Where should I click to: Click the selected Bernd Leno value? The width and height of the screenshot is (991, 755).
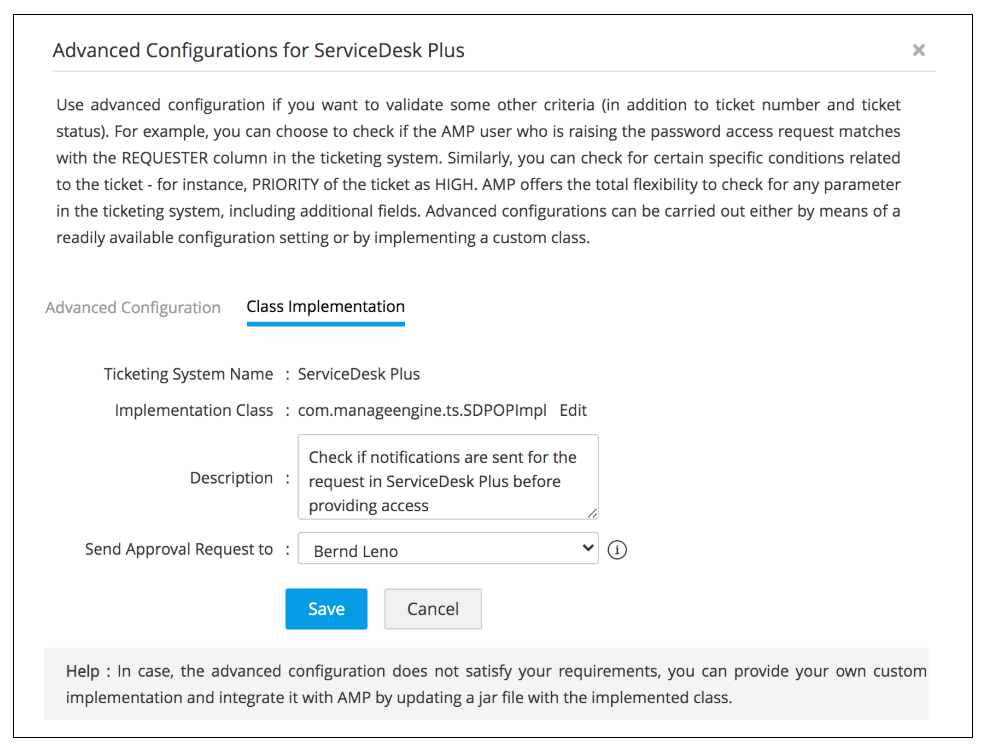356,550
